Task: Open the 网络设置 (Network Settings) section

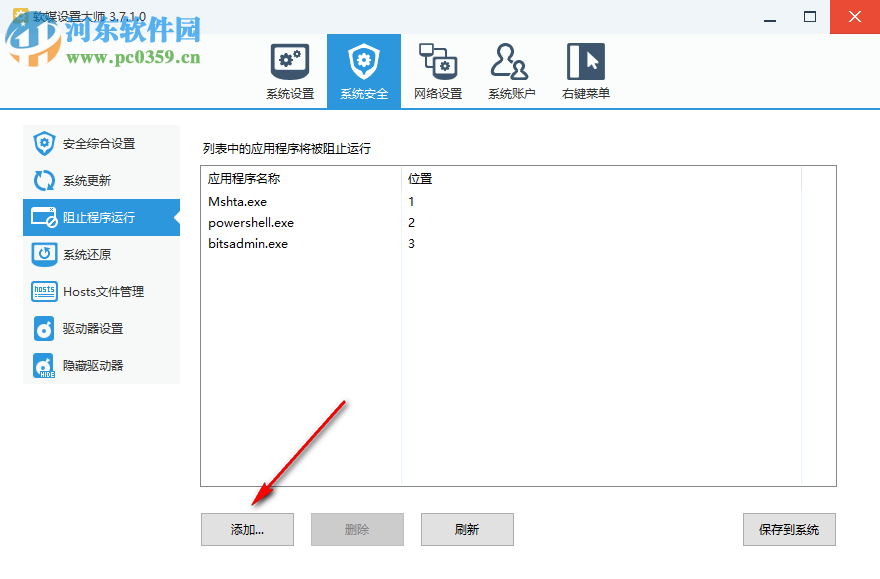Action: click(437, 70)
